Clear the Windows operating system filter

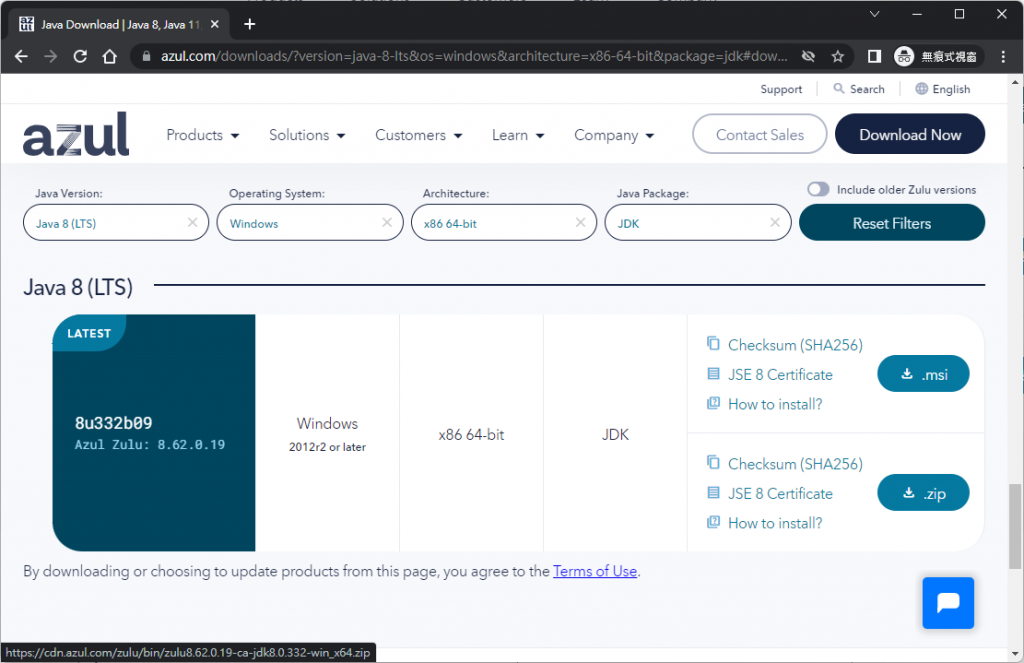pyautogui.click(x=387, y=222)
